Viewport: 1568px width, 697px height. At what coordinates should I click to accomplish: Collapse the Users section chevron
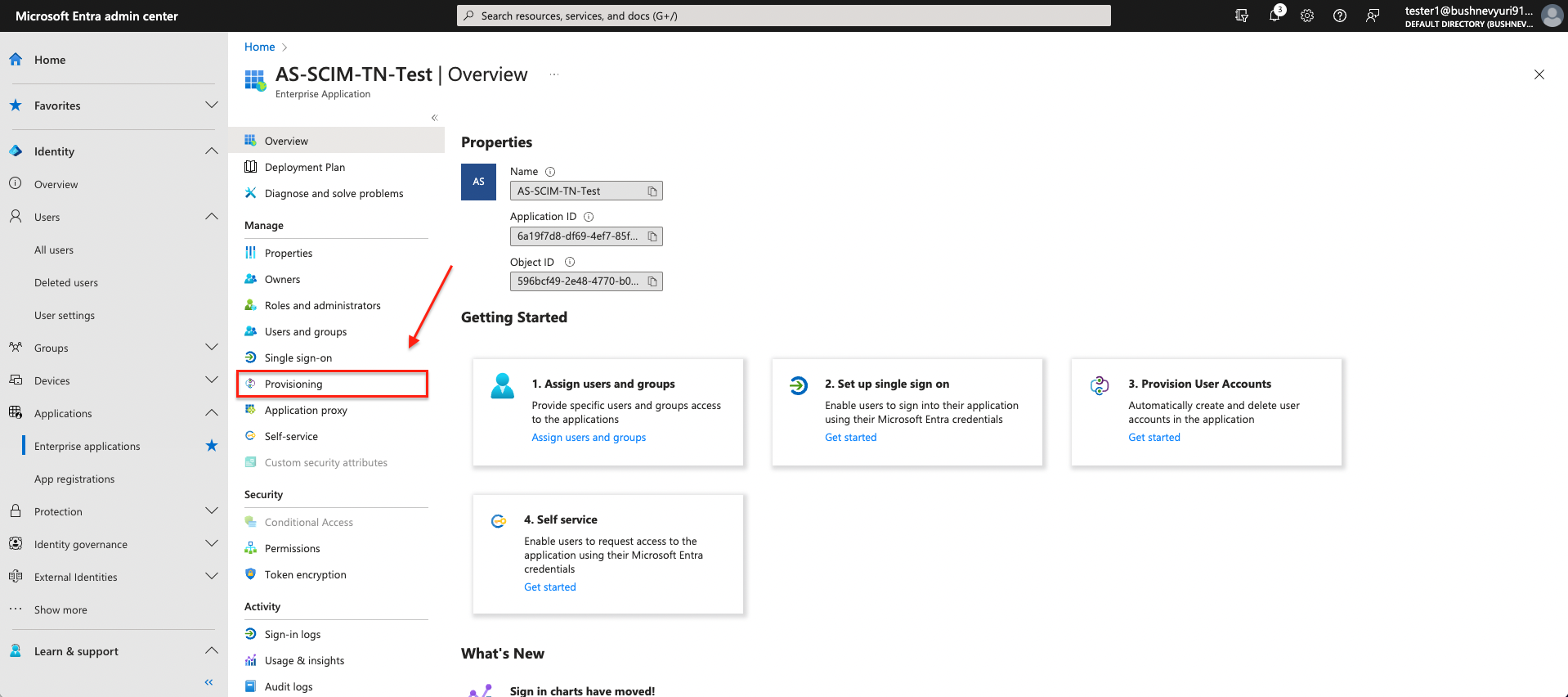[212, 216]
